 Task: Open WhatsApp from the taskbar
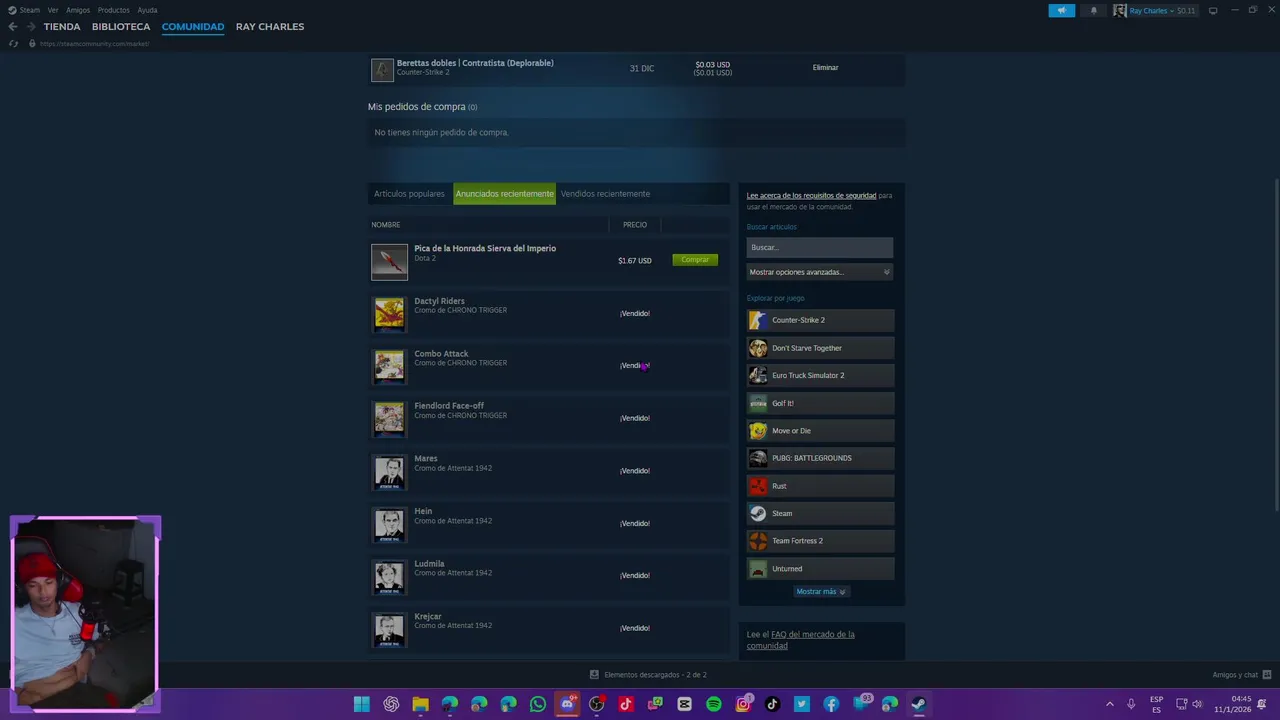[x=538, y=704]
